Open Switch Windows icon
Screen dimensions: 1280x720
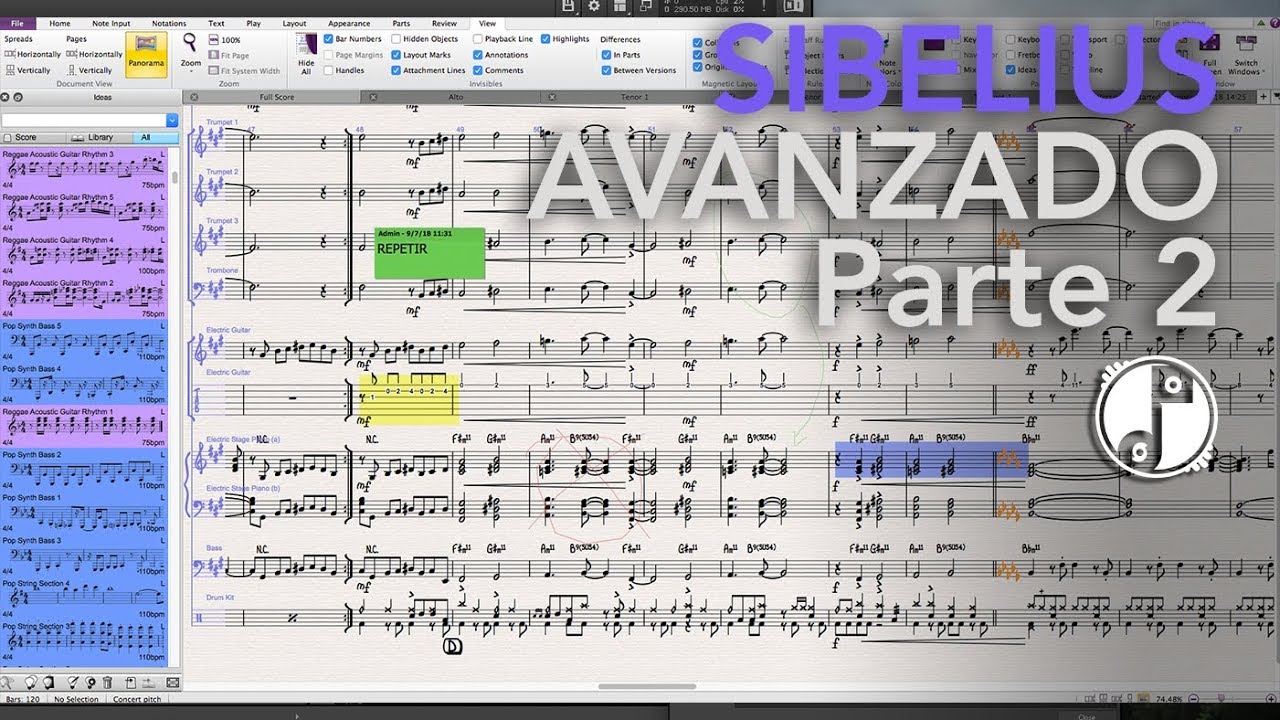[1246, 42]
